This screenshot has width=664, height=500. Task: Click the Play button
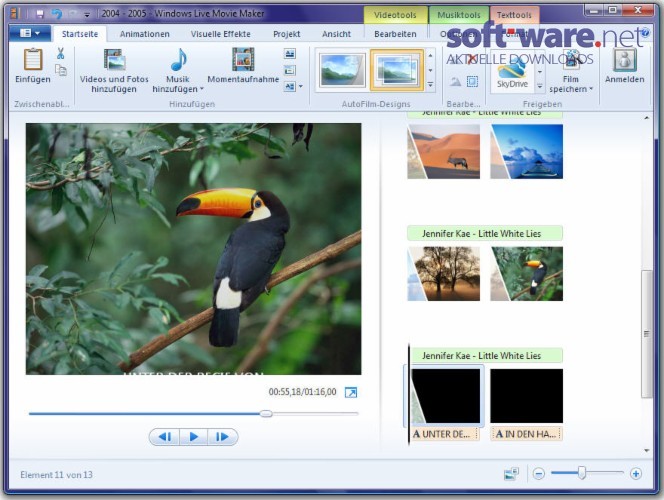click(194, 436)
